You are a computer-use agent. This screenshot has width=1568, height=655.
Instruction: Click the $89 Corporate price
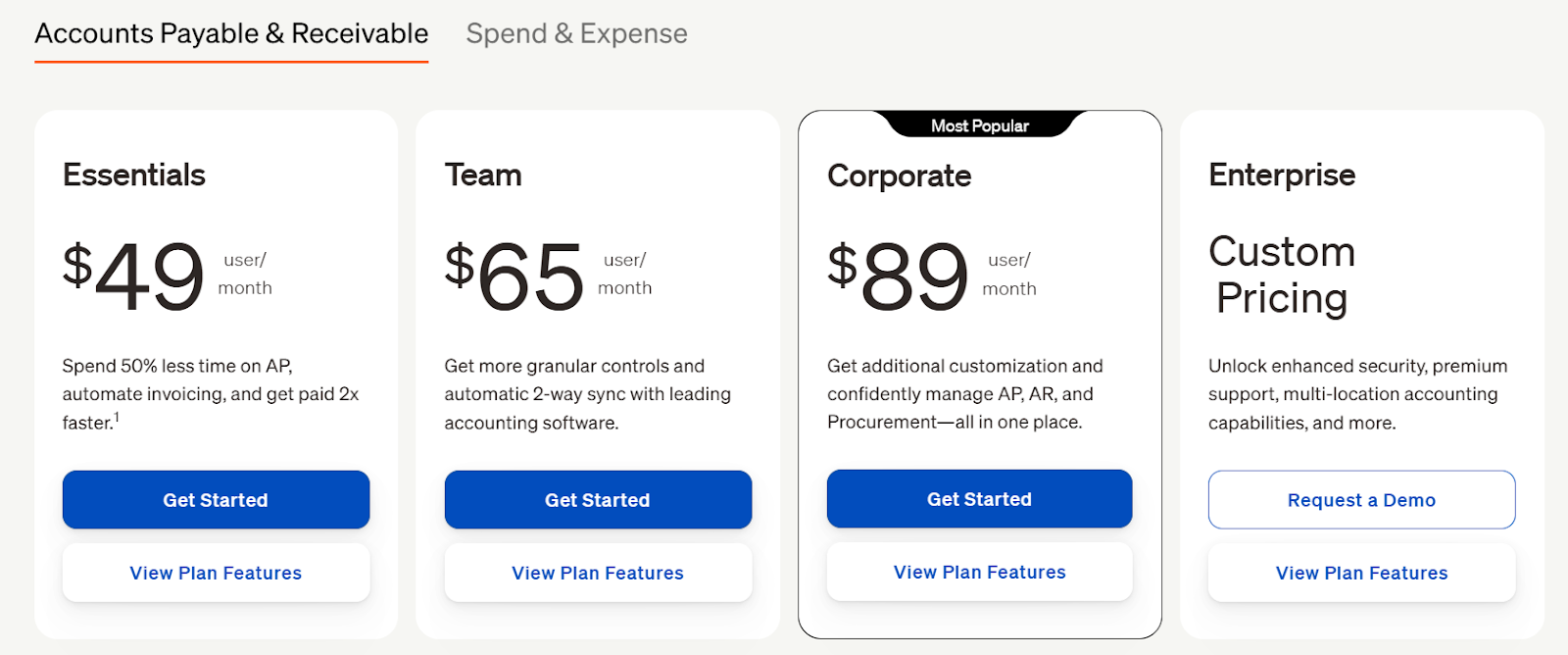click(x=898, y=277)
